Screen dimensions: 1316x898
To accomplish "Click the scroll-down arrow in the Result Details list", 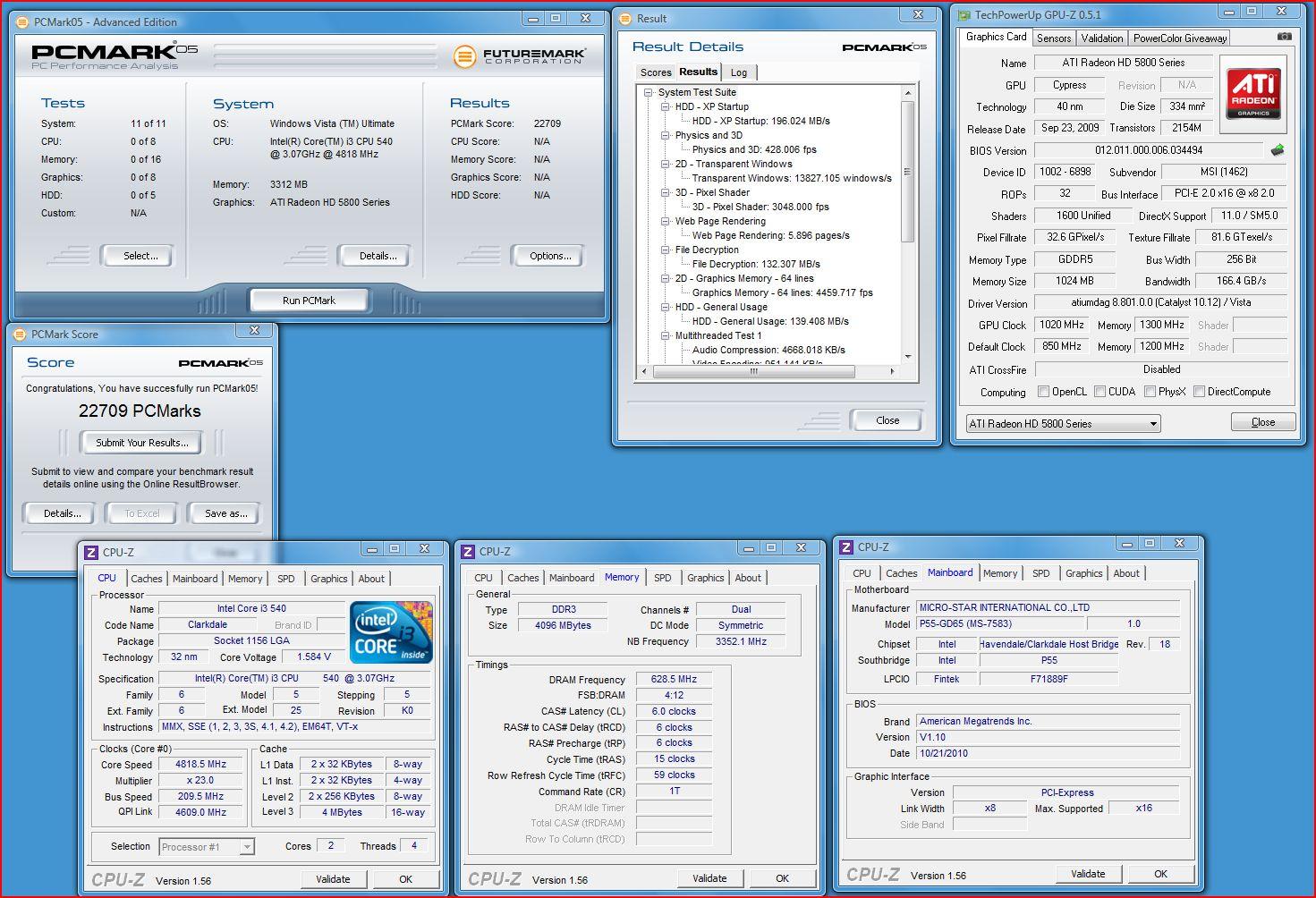I will click(908, 357).
